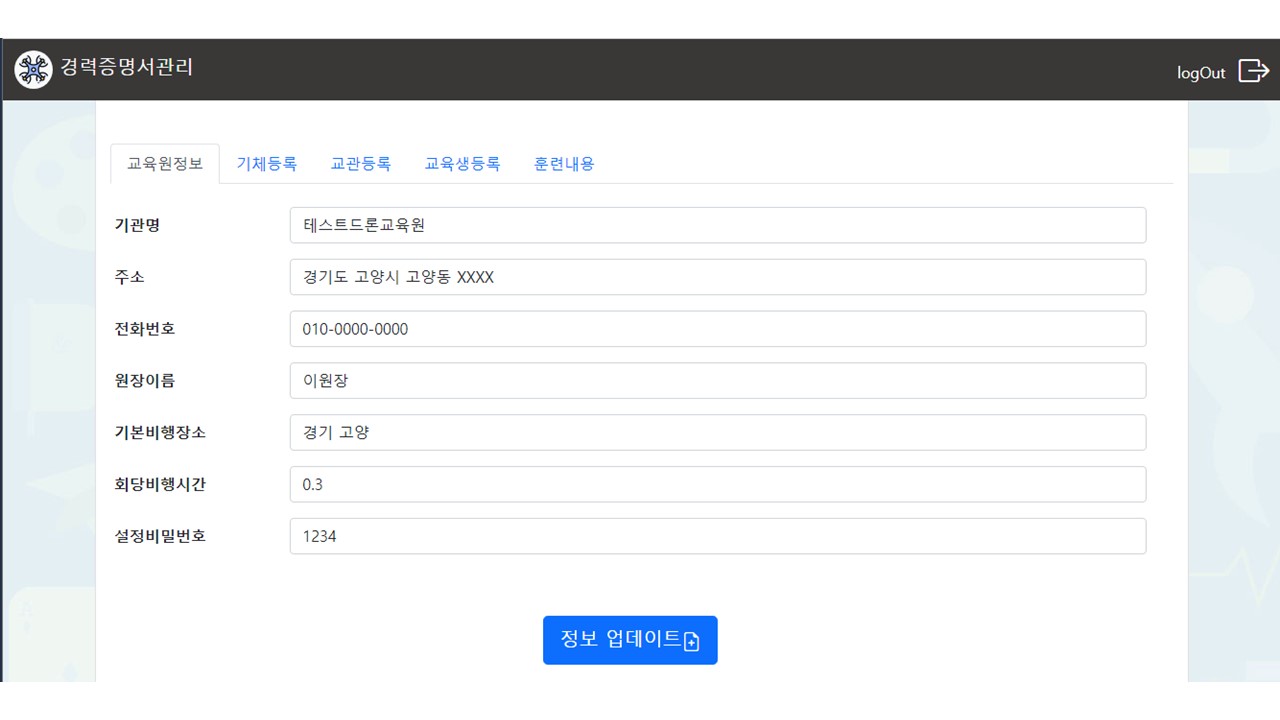Open the 기체등록 tab
Viewport: 1280px width, 720px height.
[x=267, y=164]
